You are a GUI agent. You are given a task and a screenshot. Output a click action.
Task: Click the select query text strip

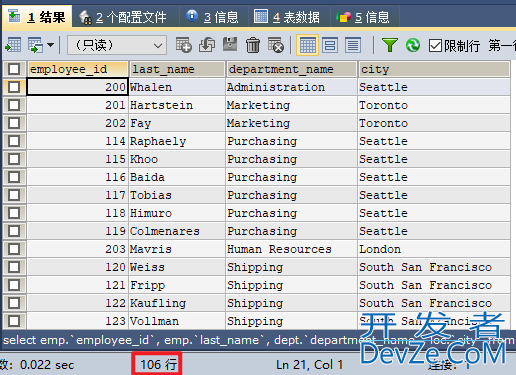click(258, 340)
